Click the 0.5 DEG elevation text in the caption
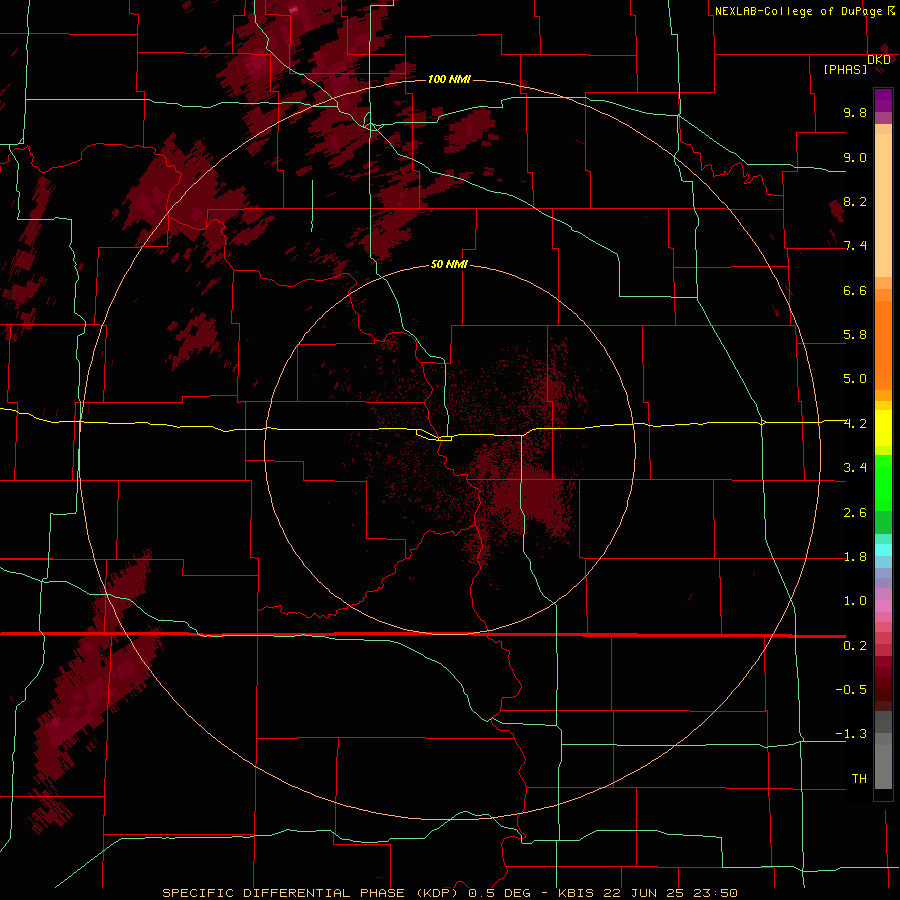This screenshot has width=900, height=900. [x=499, y=893]
